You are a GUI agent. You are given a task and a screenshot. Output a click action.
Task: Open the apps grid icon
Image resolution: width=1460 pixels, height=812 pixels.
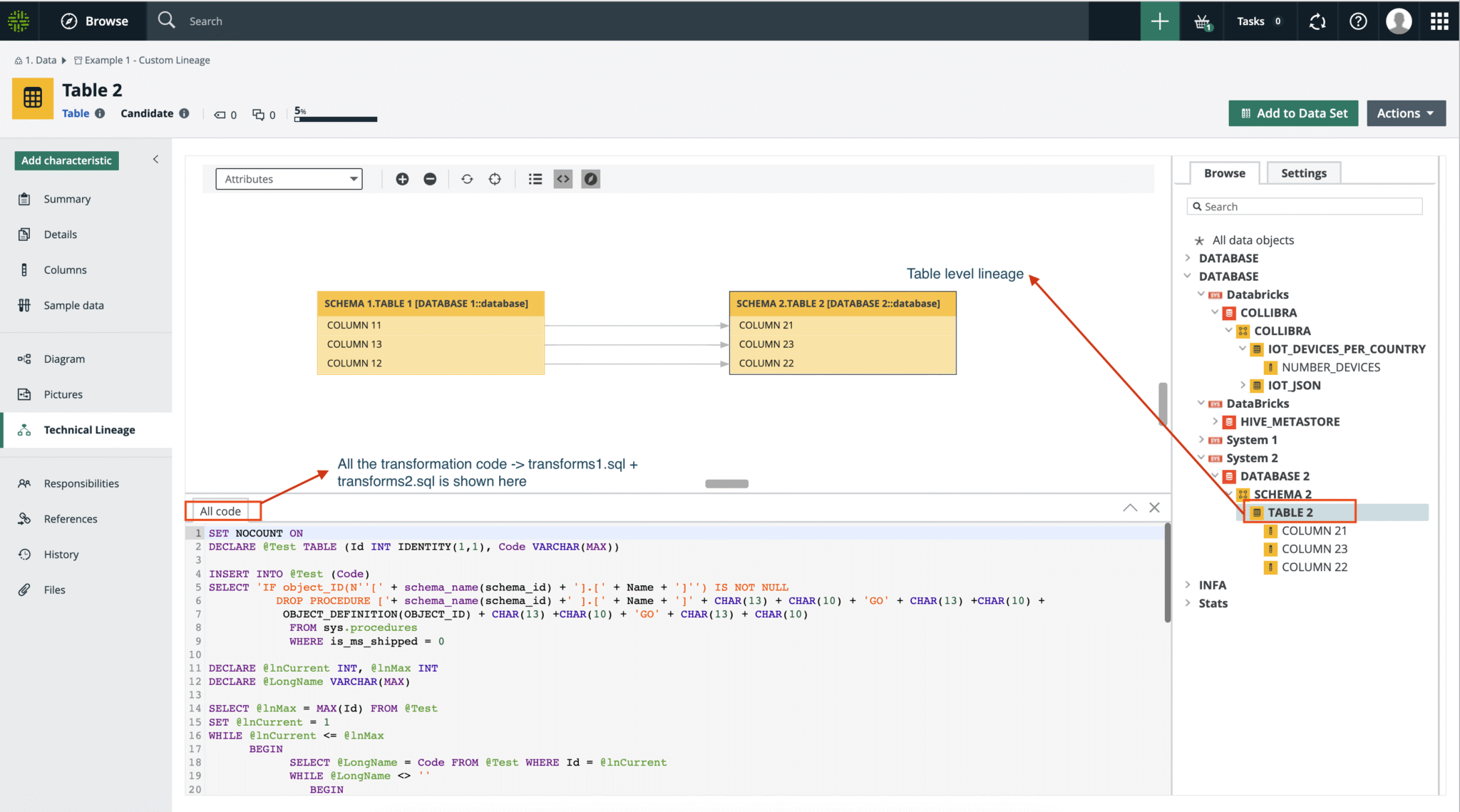1439,21
